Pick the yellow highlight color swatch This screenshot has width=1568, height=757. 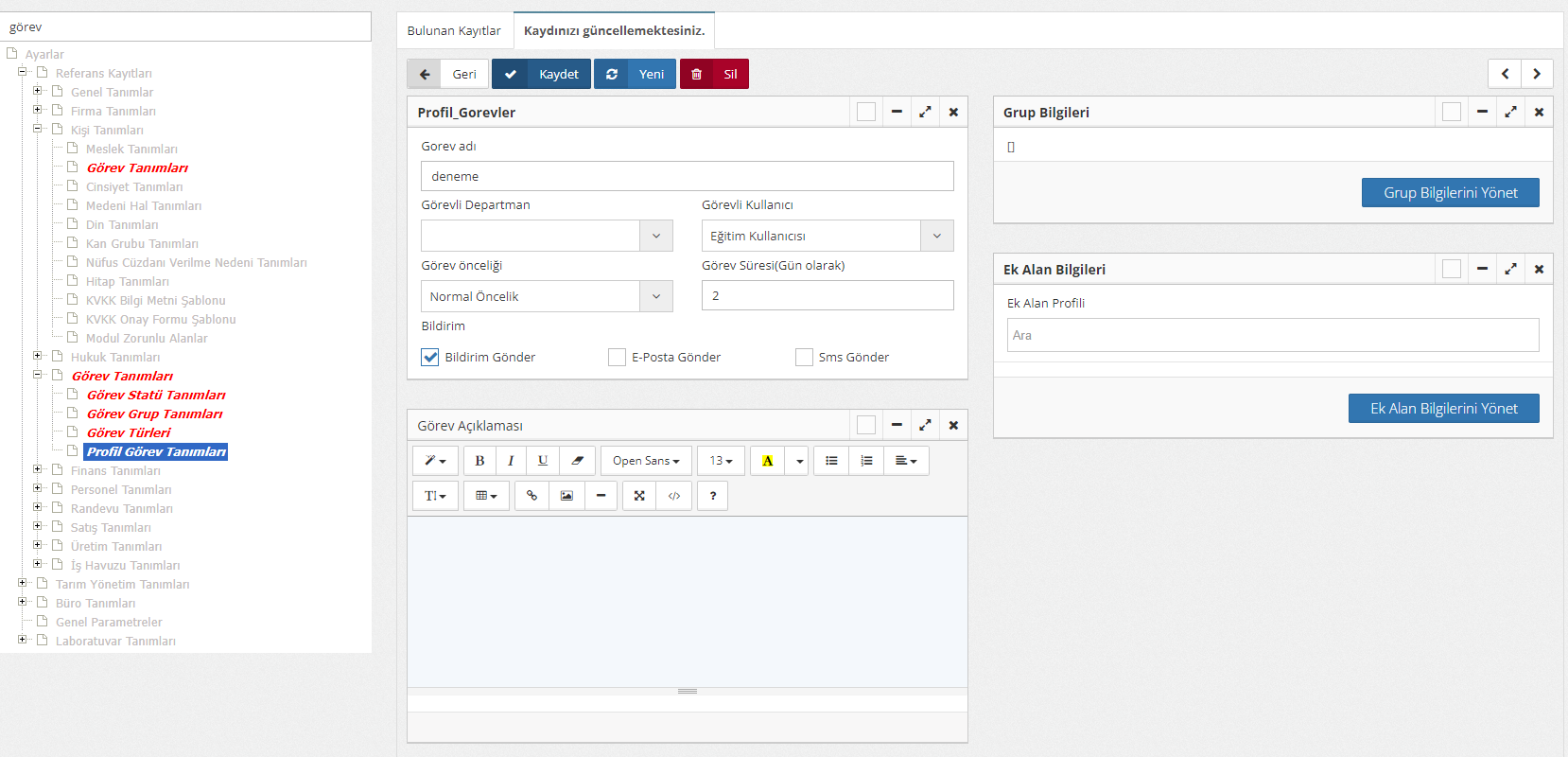coord(767,461)
